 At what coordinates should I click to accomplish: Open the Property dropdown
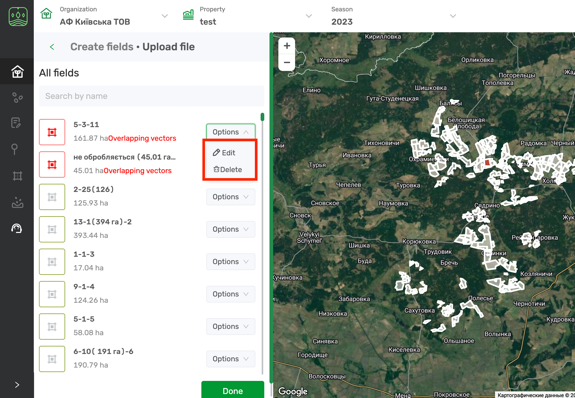tap(309, 16)
